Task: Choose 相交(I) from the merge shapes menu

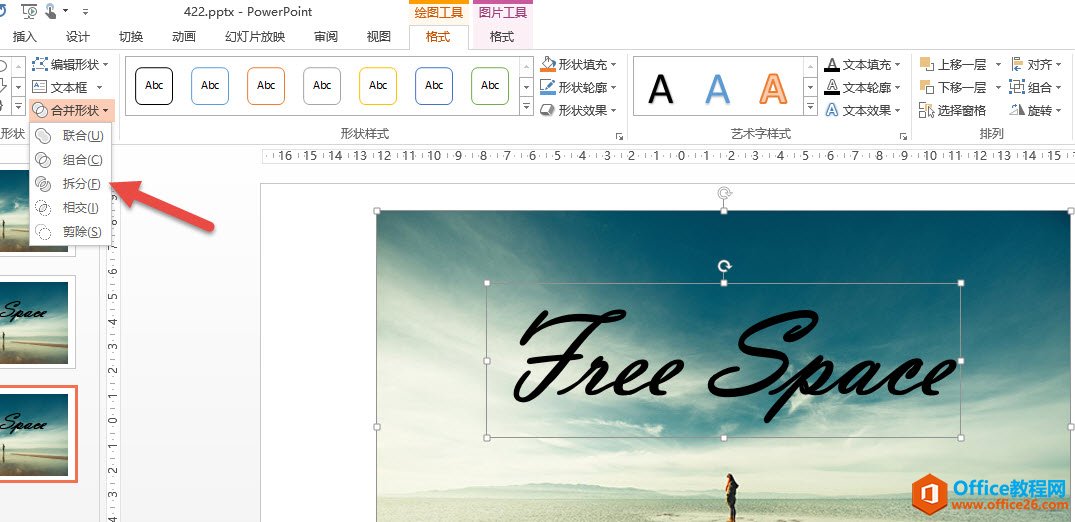Action: click(x=71, y=208)
